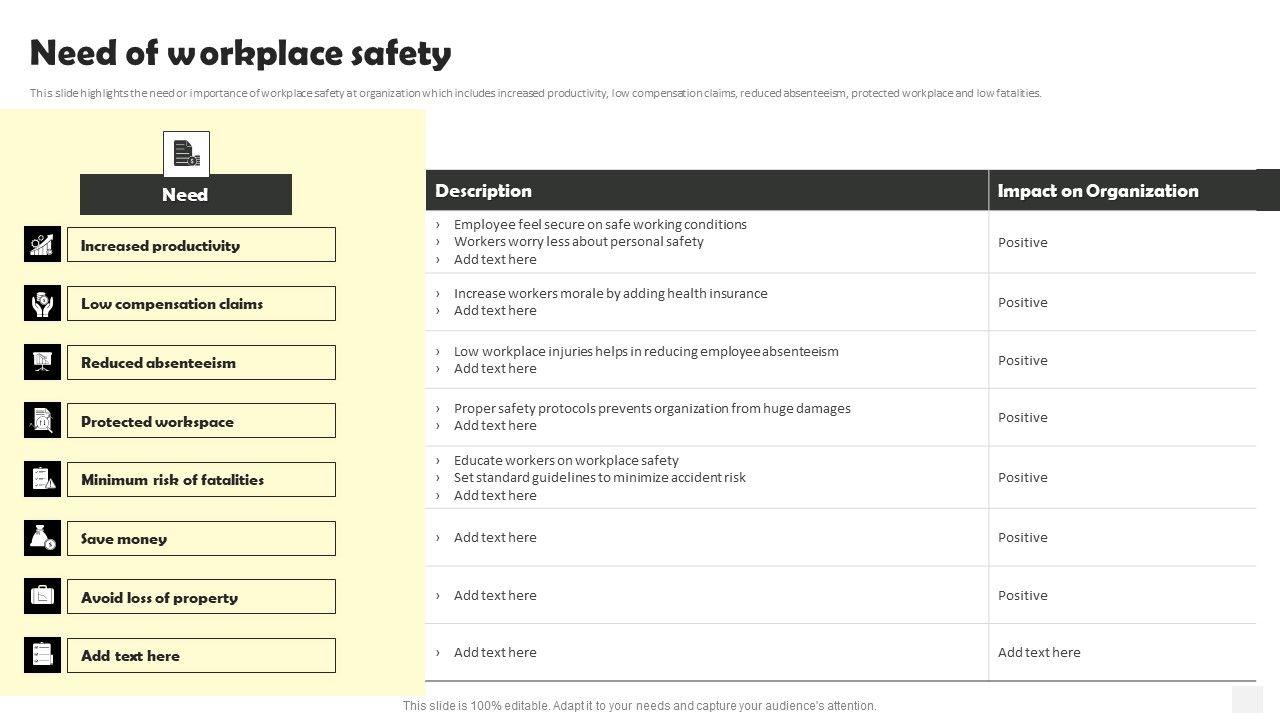Click the Positive cell in the Reduced absenteeism row
Image resolution: width=1280 pixels, height=720 pixels.
click(1023, 361)
